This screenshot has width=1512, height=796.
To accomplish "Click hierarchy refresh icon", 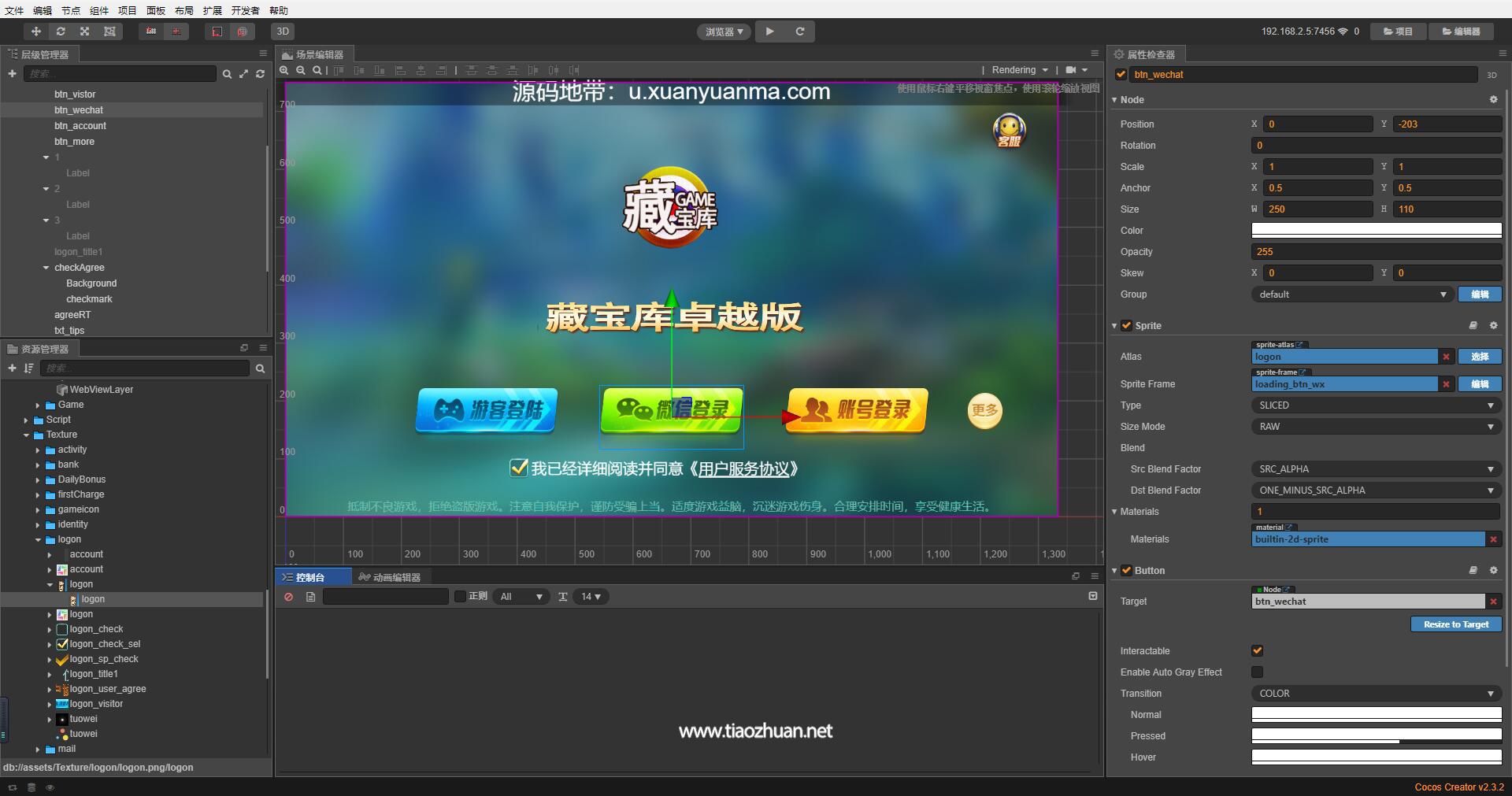I will [260, 74].
